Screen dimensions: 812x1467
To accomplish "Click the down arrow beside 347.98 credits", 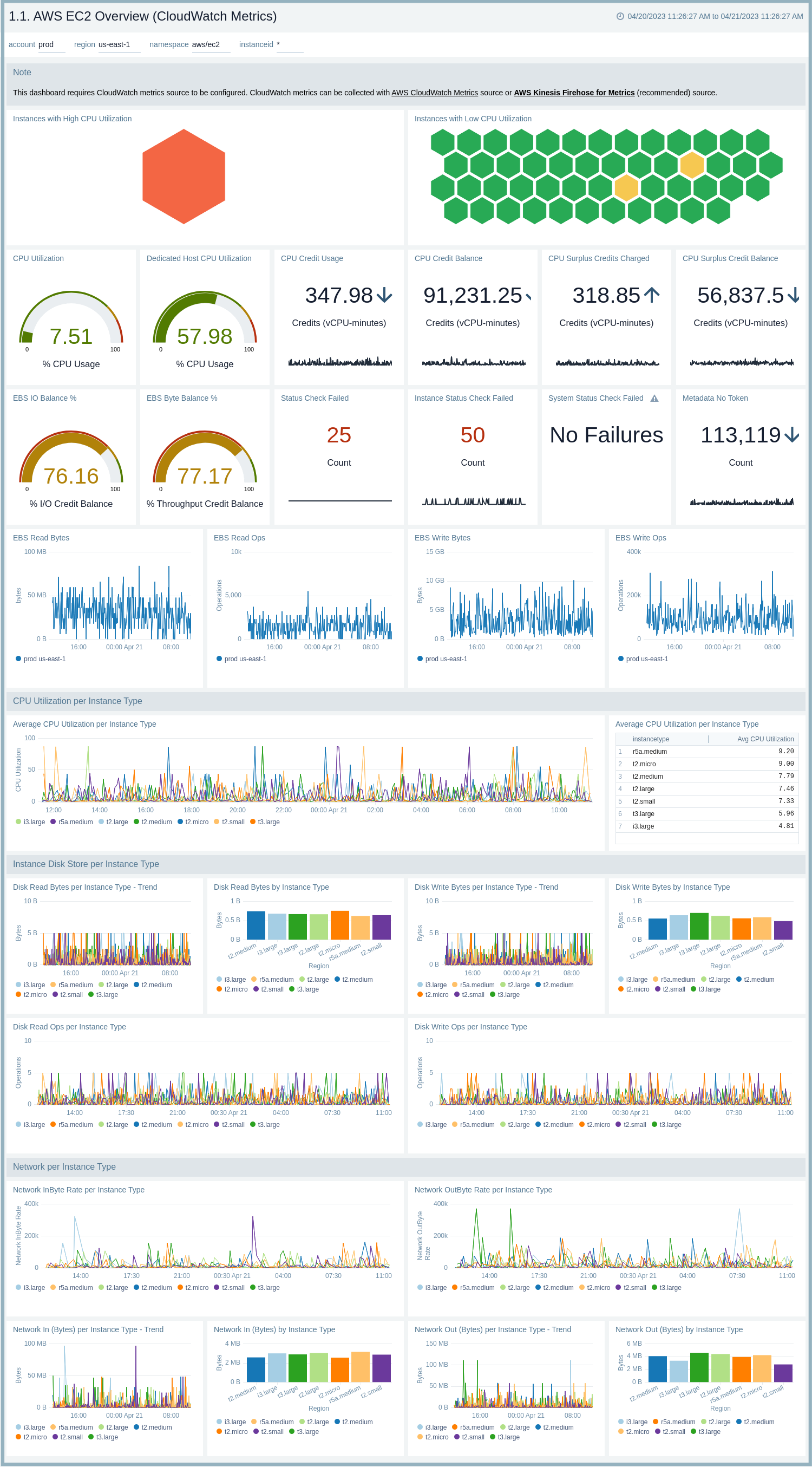I will [x=384, y=295].
